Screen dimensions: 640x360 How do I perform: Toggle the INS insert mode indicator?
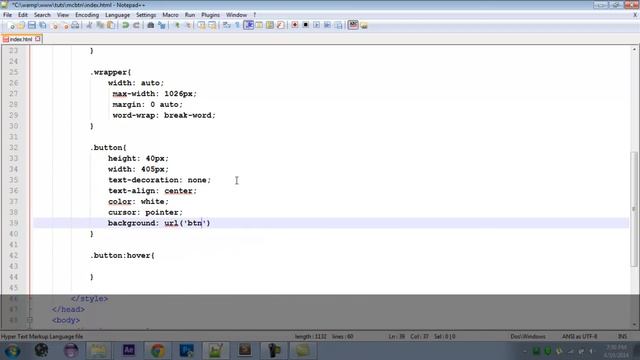pos(622,337)
